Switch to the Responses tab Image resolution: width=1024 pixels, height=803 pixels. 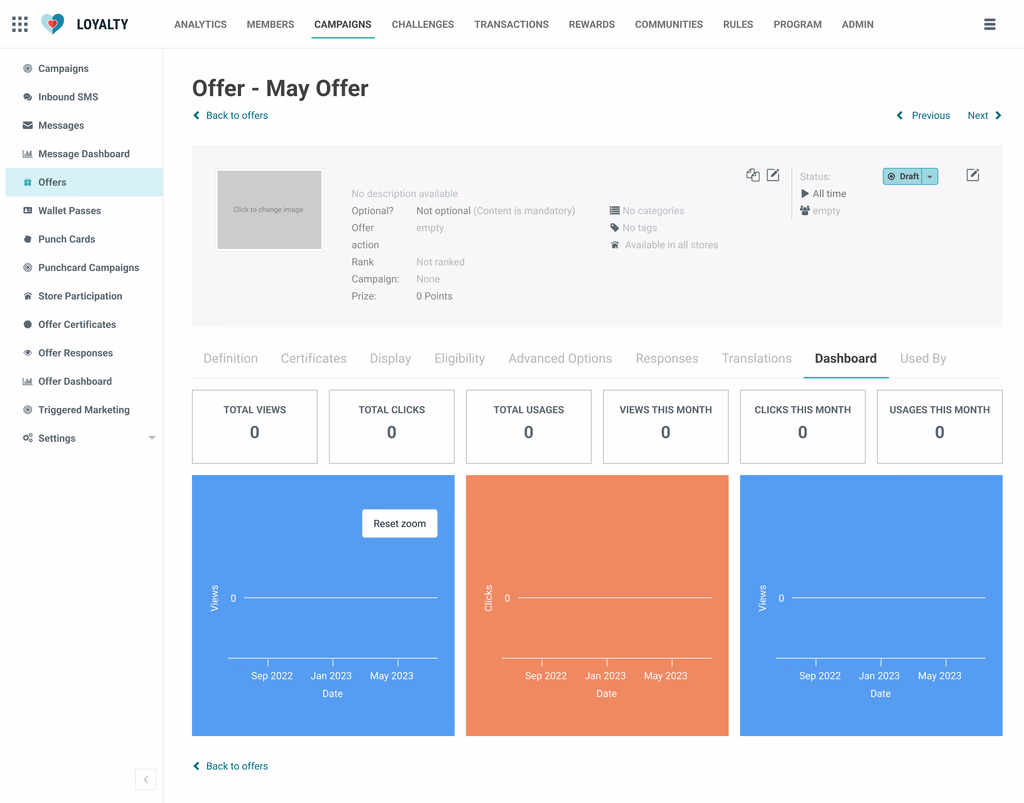667,358
